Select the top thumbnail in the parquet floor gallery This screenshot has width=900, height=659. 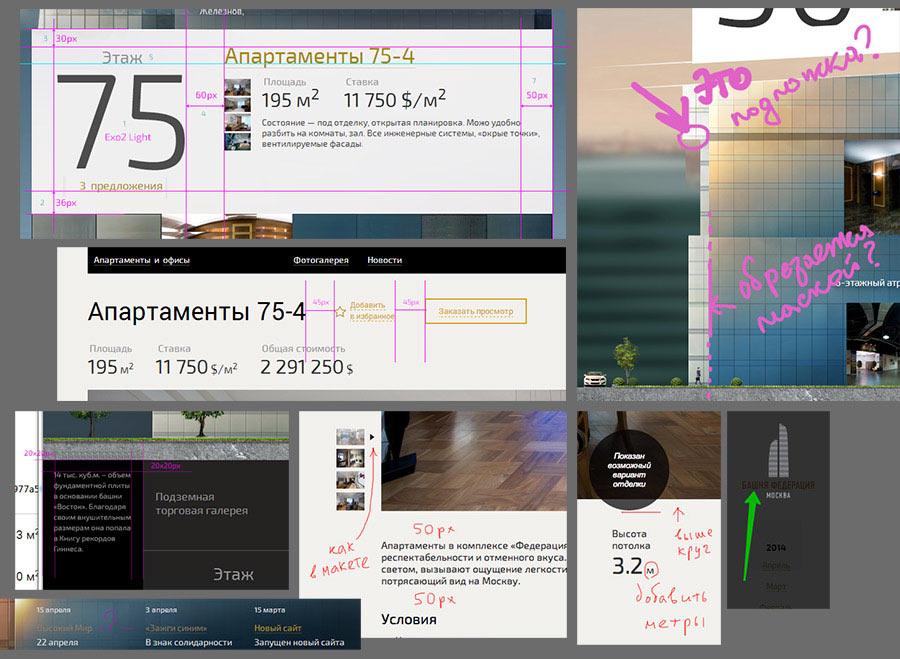(350, 437)
